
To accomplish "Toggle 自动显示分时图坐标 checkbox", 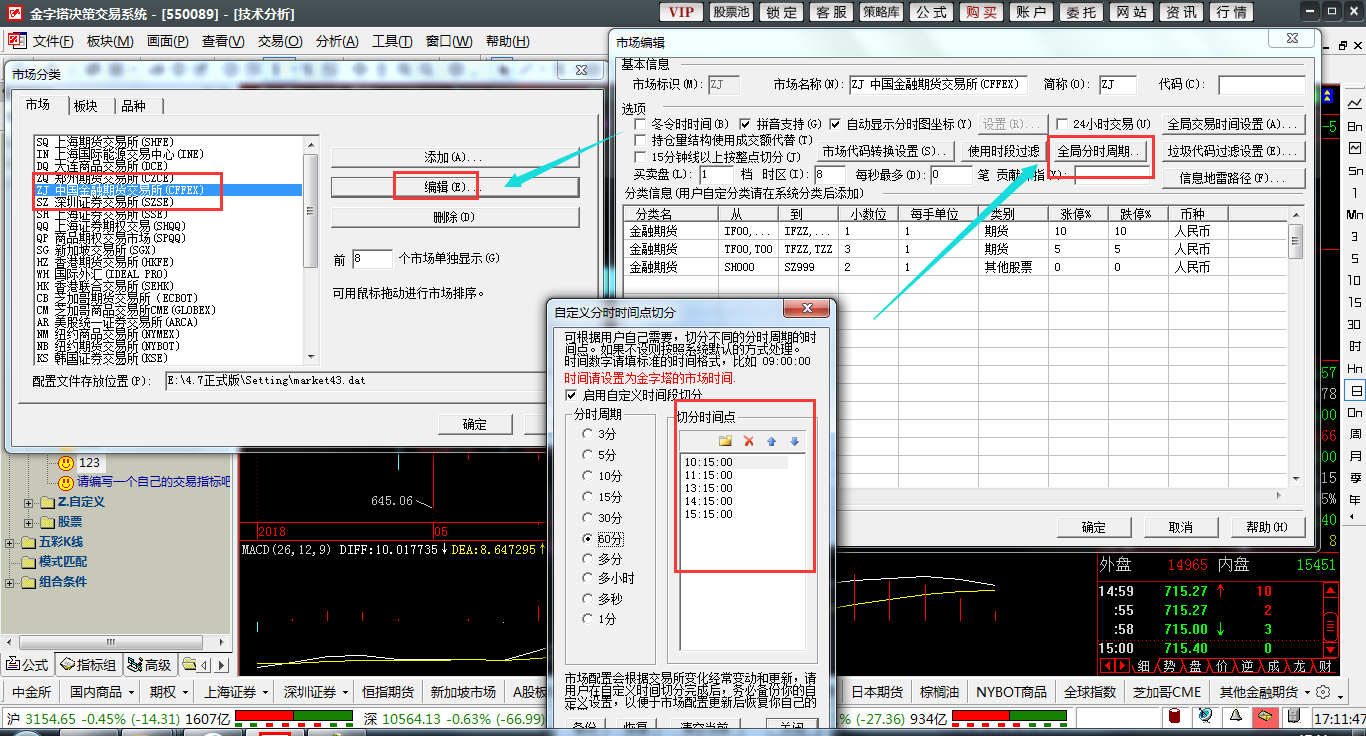I will click(x=835, y=124).
